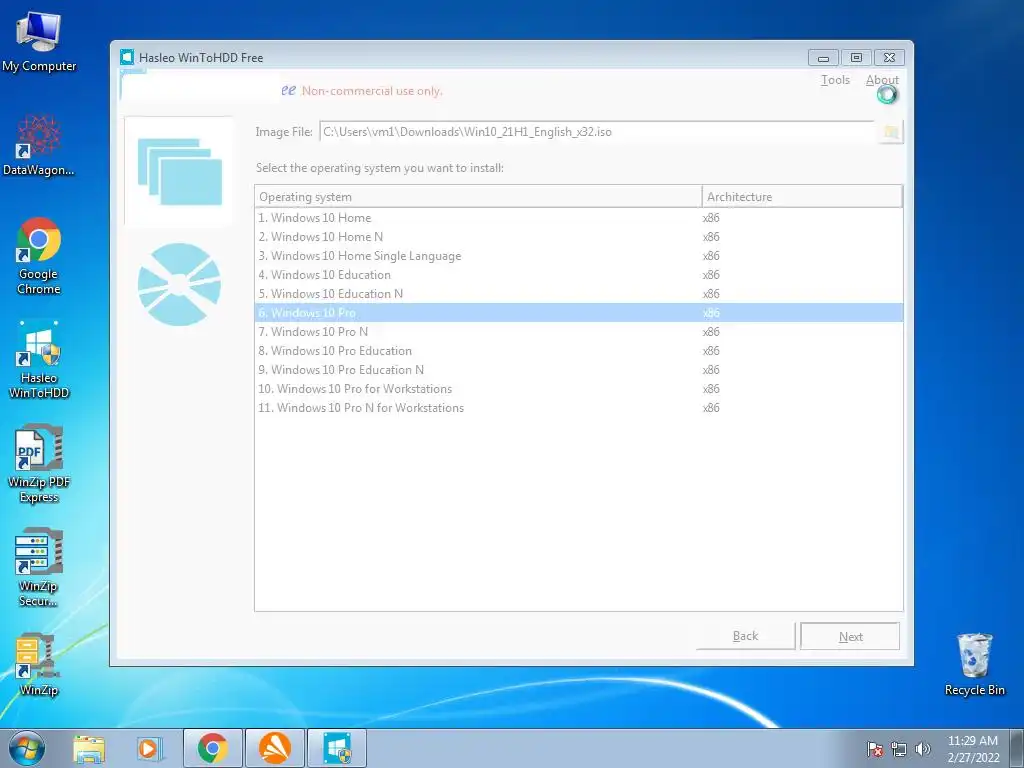Open the Recycle Bin
This screenshot has width=1024, height=768.
pos(974,664)
